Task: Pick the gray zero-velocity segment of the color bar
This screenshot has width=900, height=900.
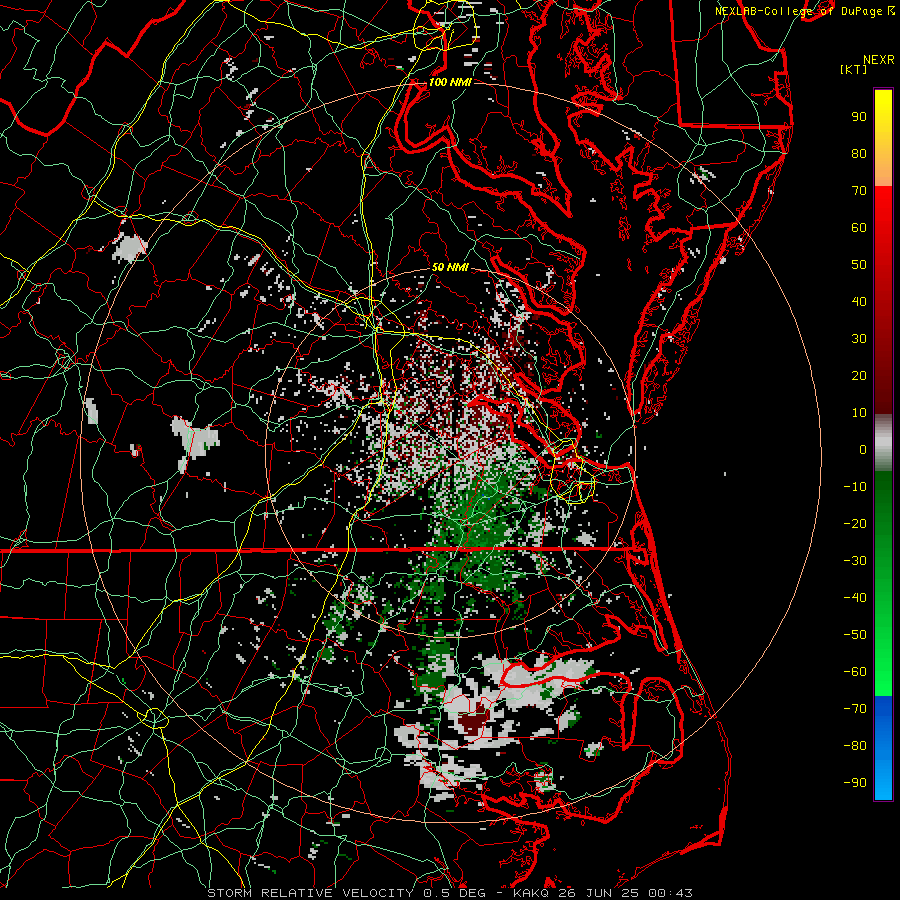Action: click(x=883, y=443)
